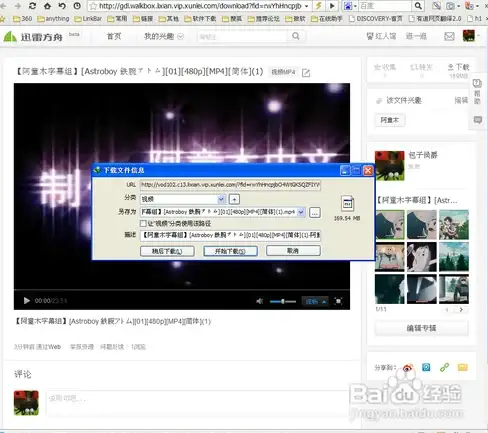The image size is (488, 433).
Task: Select the first green-bordered album thumbnail
Action: [390, 225]
